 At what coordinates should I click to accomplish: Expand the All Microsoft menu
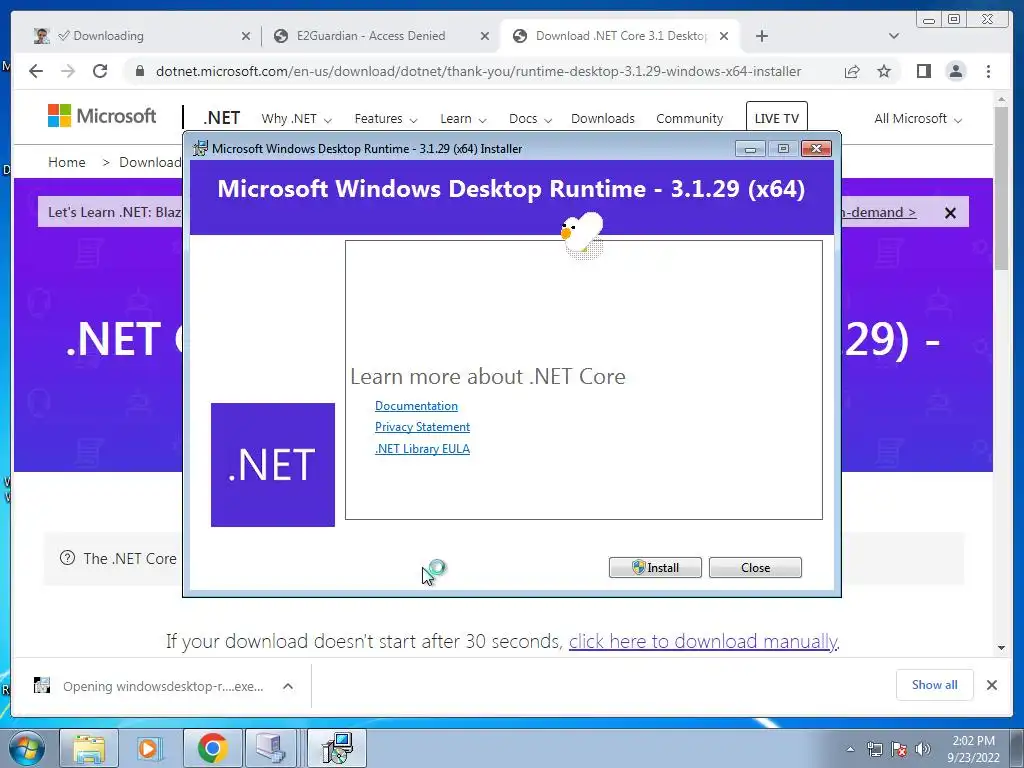(x=918, y=119)
